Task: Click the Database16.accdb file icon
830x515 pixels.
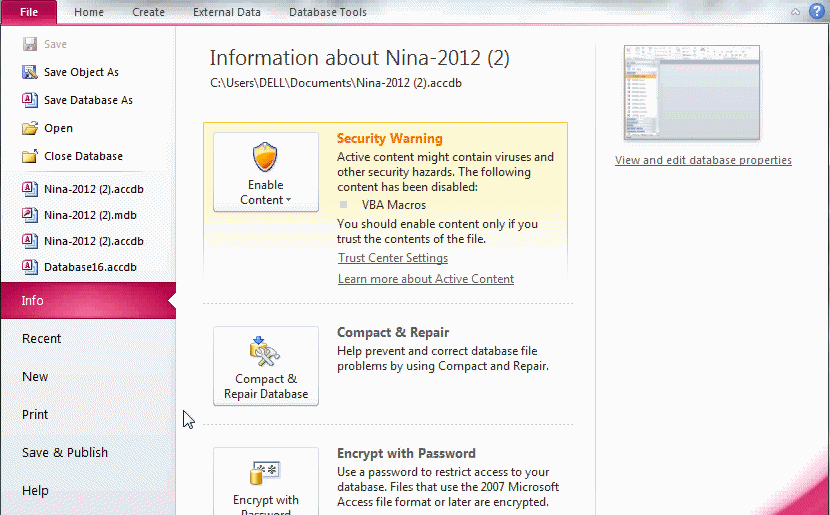Action: pos(30,267)
